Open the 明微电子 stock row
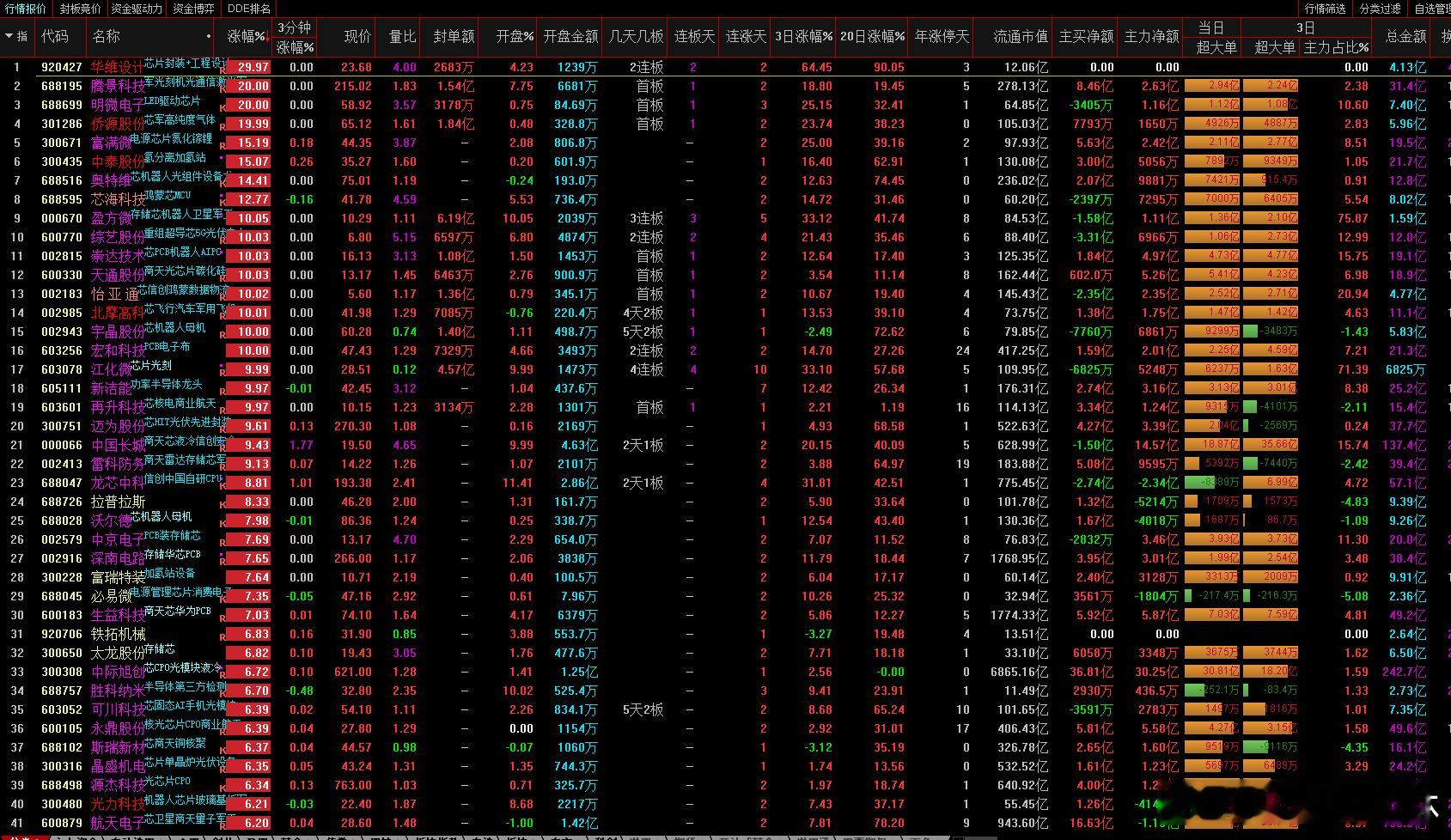 coord(118,105)
